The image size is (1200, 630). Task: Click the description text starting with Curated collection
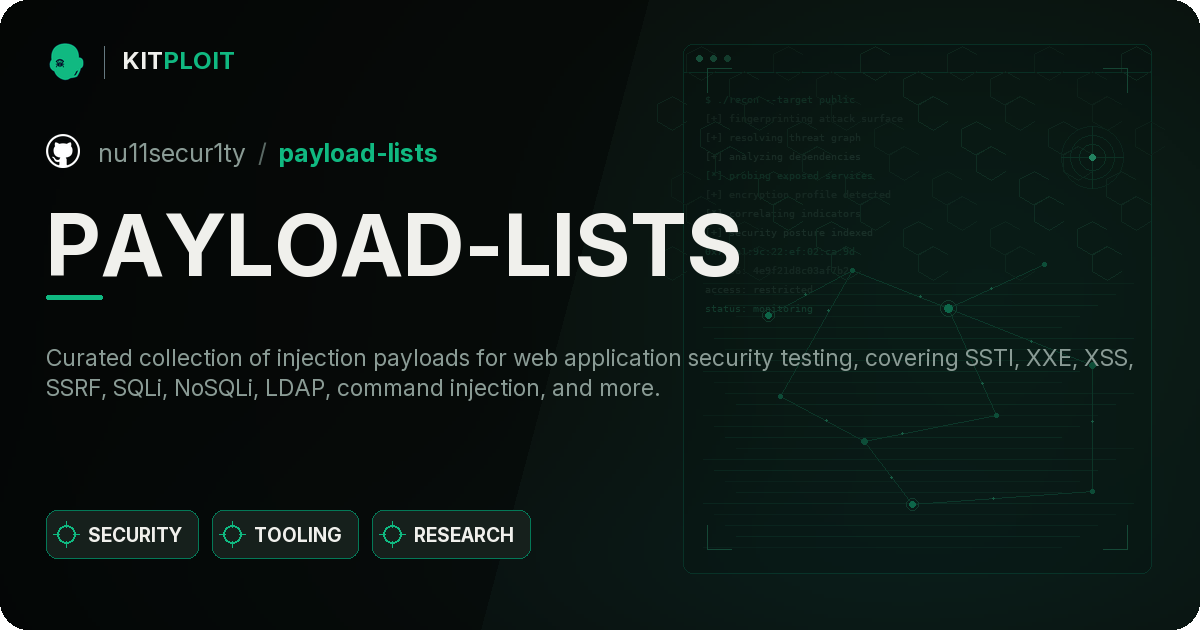590,373
